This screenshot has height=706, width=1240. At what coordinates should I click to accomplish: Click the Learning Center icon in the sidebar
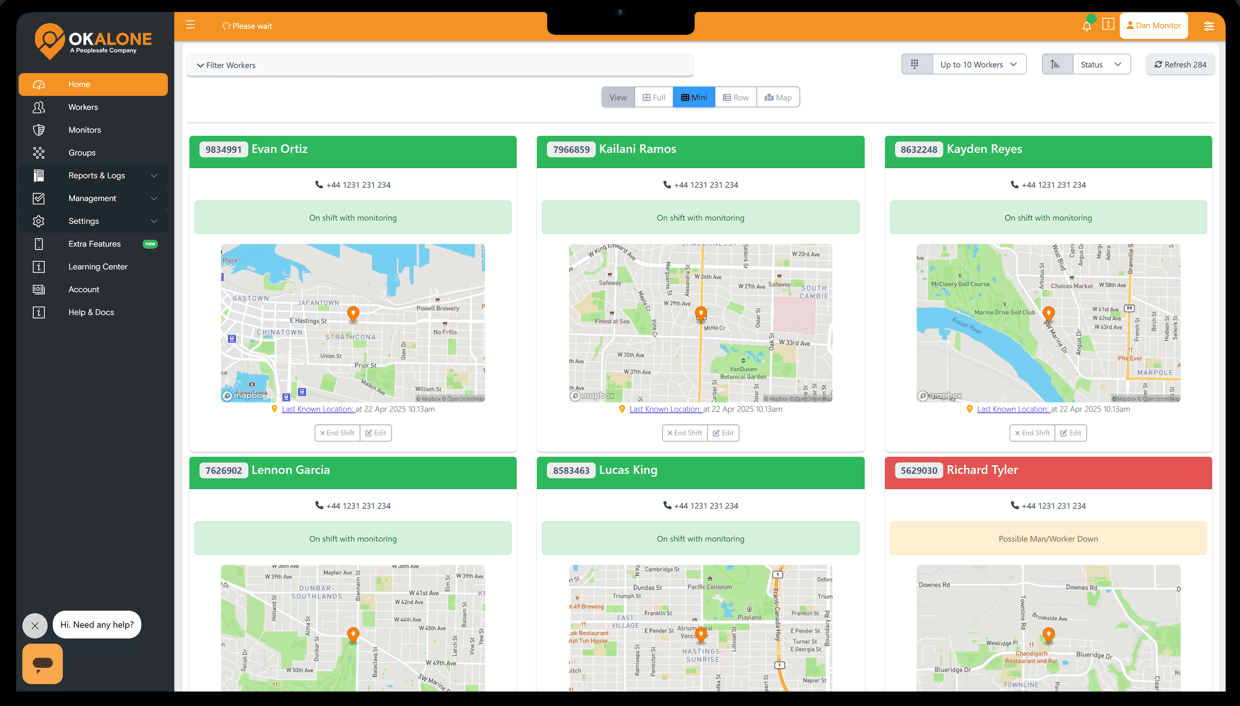click(39, 267)
